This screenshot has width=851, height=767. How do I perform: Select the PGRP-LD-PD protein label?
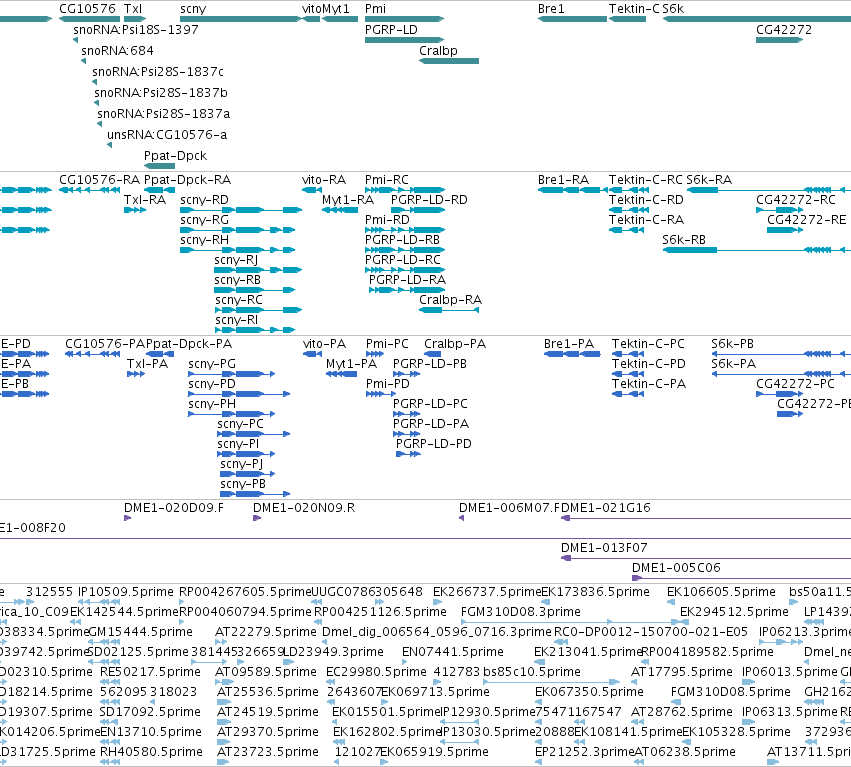coord(434,444)
